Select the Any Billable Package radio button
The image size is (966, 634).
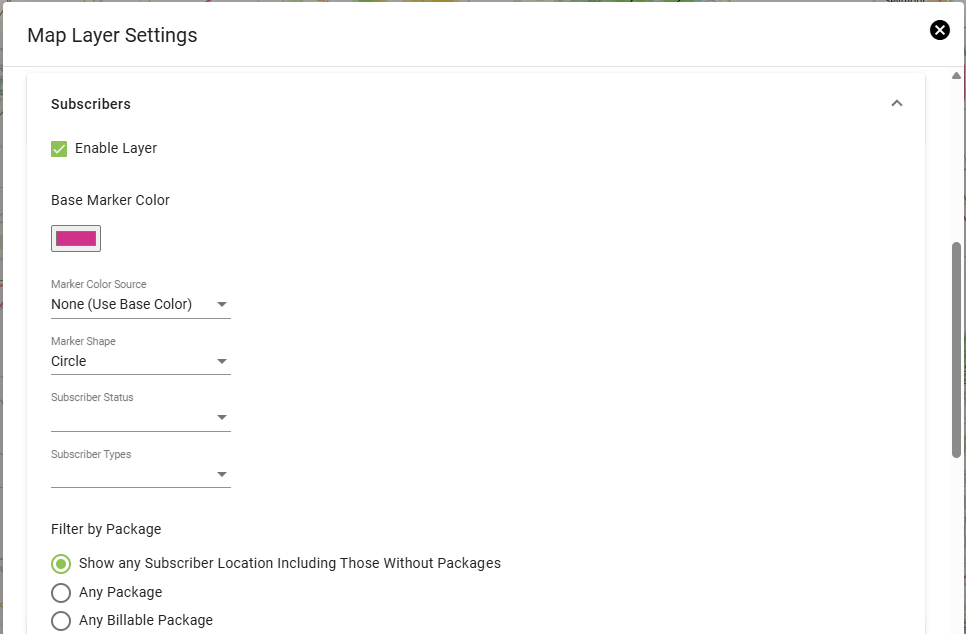coord(61,620)
